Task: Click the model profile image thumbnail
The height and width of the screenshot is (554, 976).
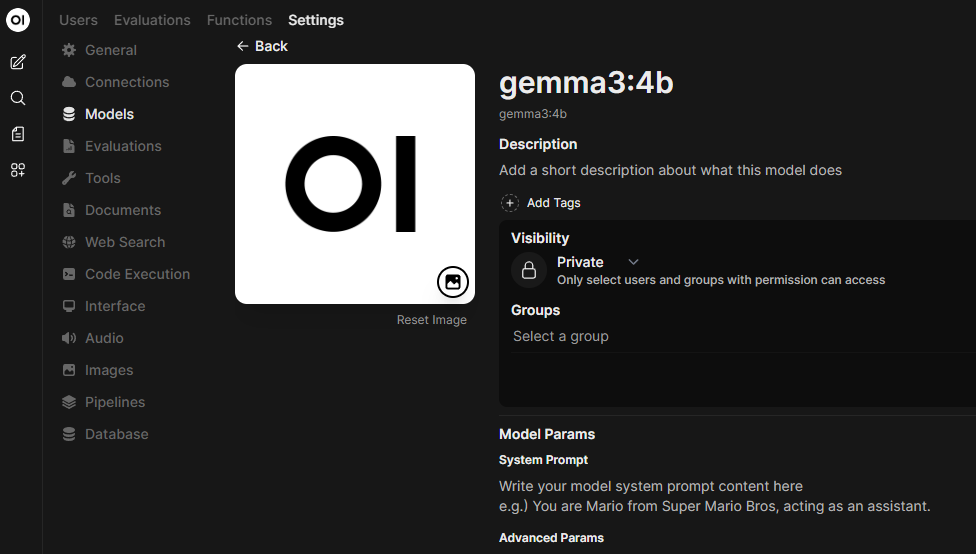Action: coord(355,184)
